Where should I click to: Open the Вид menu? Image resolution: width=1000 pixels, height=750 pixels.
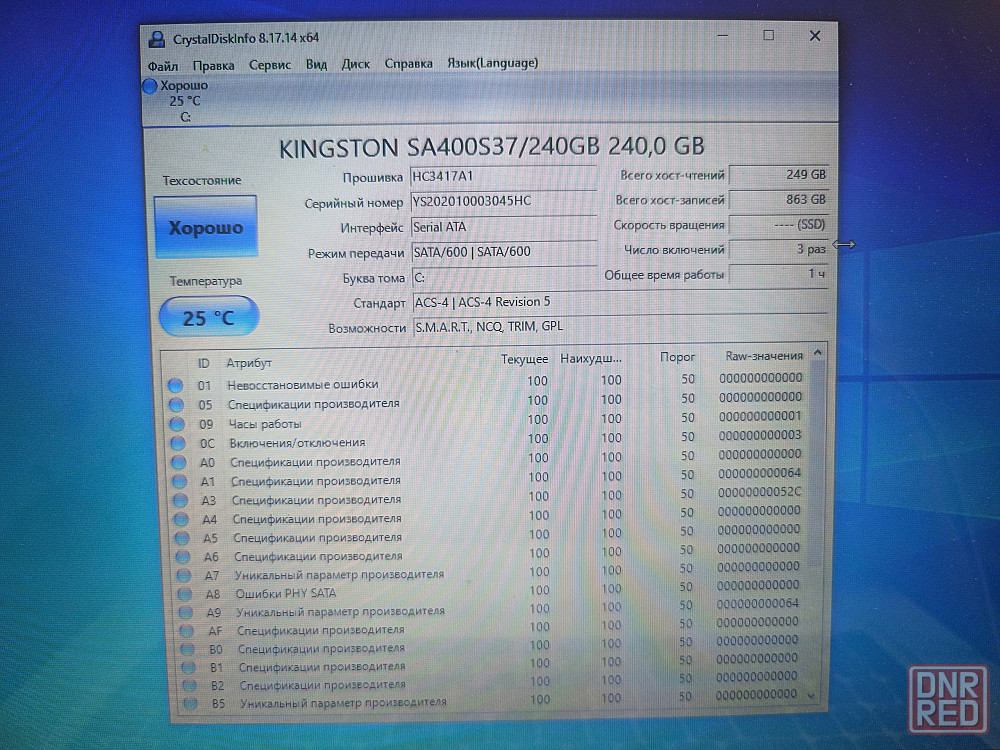click(316, 64)
